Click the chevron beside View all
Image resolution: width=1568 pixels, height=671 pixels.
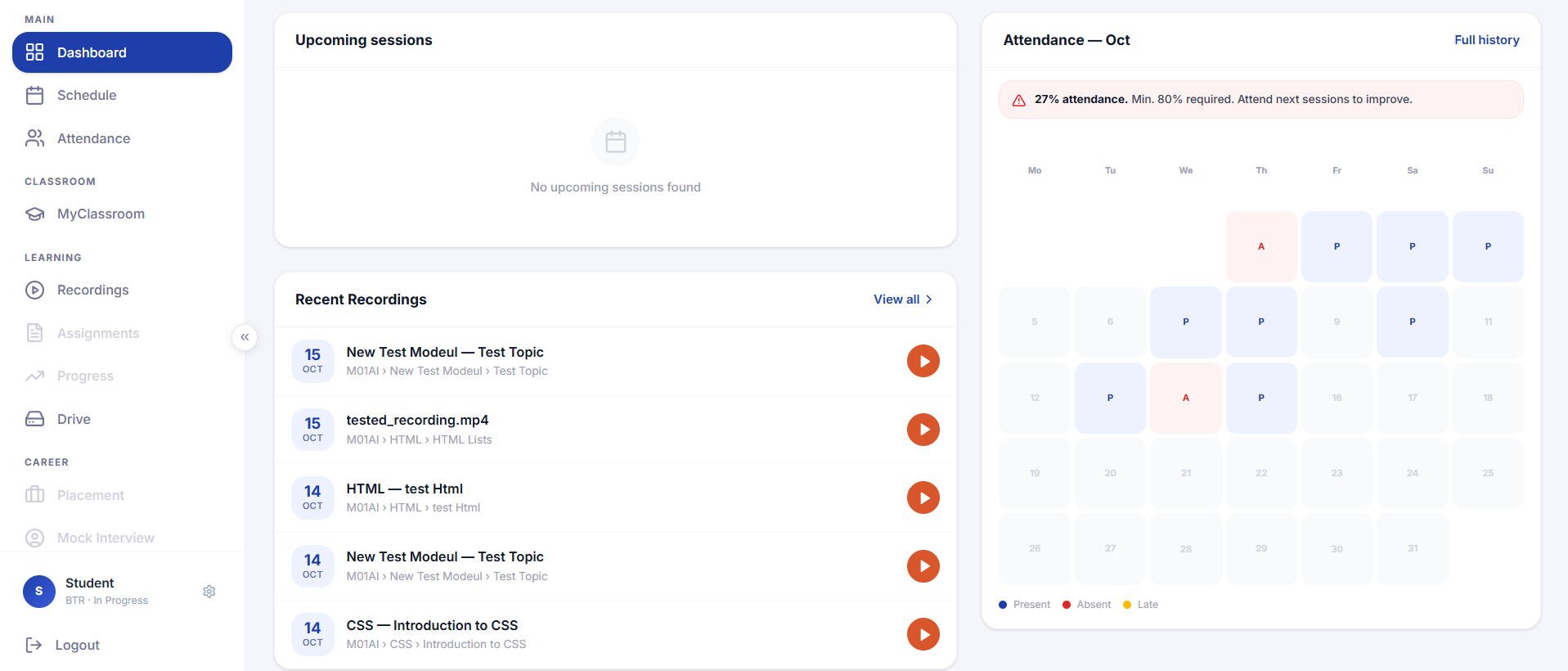pos(929,299)
